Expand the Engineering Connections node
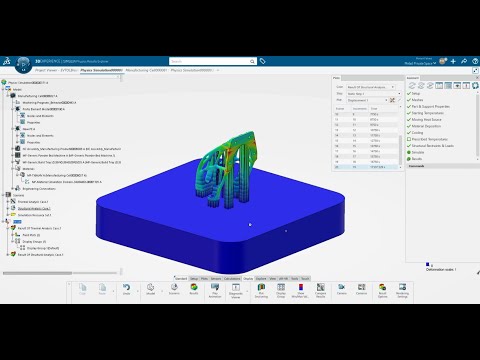 click(13, 188)
